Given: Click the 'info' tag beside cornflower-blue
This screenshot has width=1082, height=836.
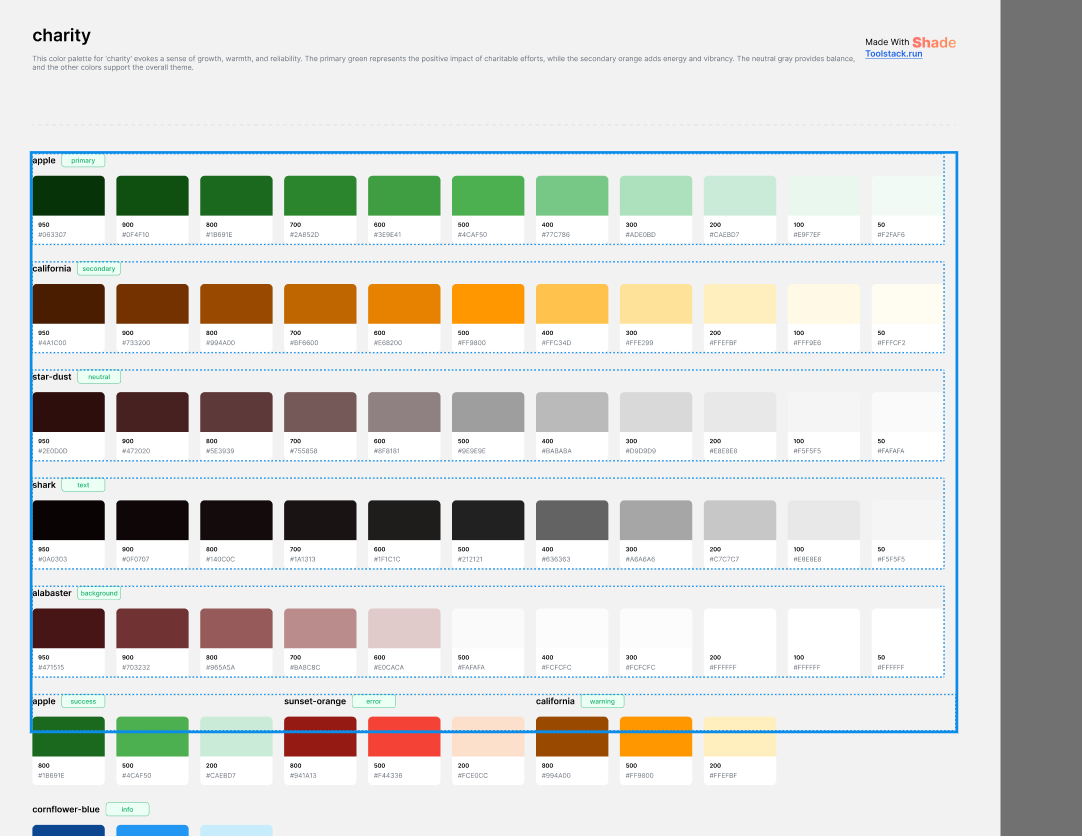Looking at the screenshot, I should tap(127, 810).
